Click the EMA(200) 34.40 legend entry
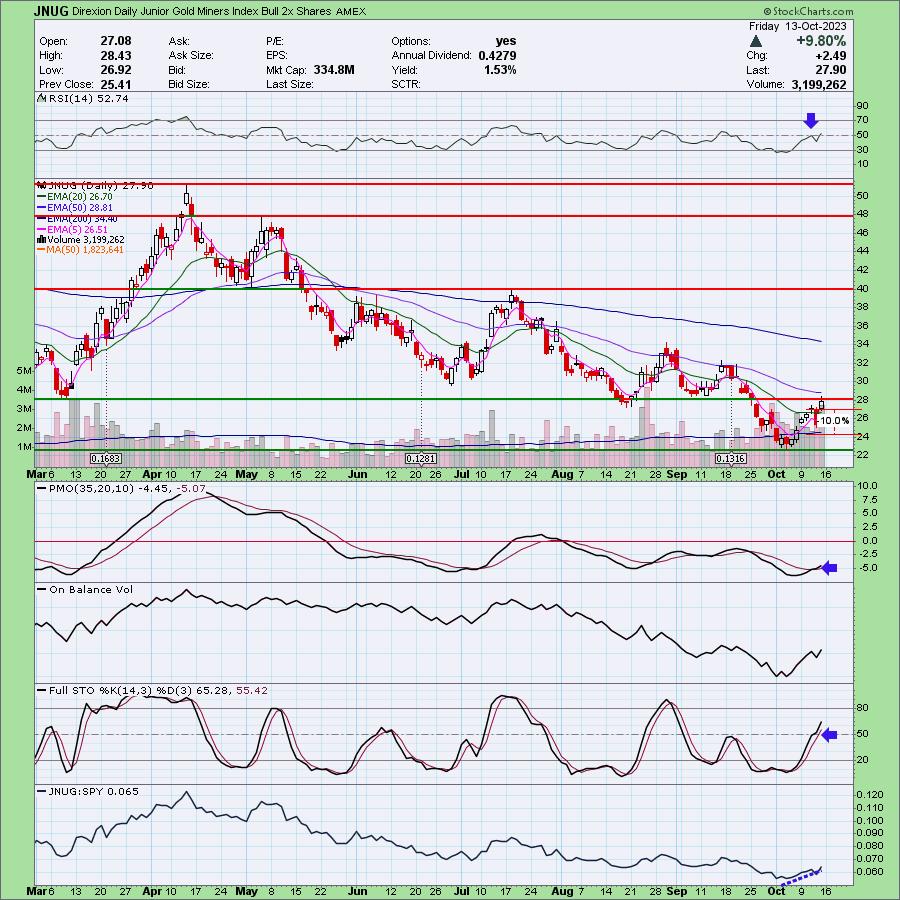 [77, 219]
